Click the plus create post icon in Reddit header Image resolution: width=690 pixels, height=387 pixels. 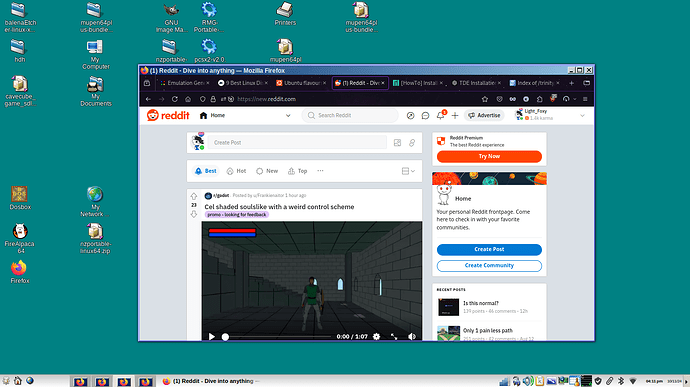(x=455, y=115)
